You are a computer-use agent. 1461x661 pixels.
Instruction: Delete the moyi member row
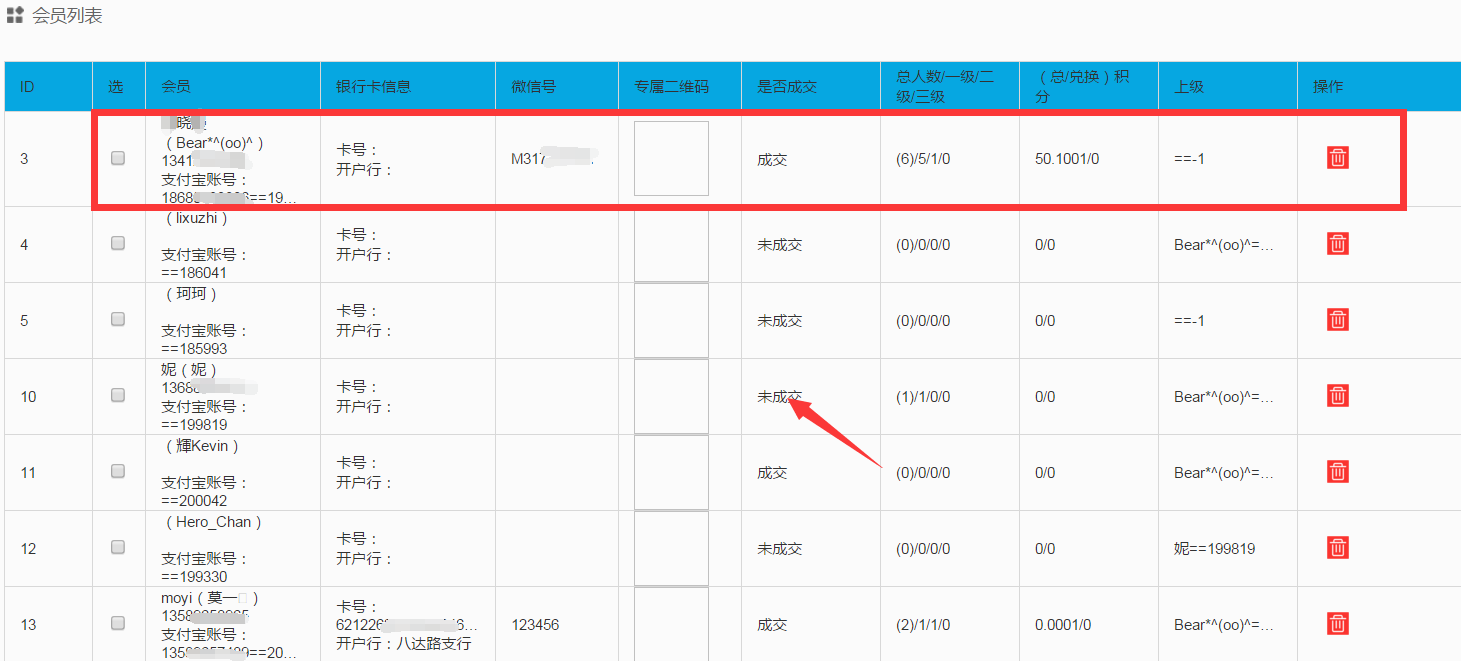coord(1337,624)
